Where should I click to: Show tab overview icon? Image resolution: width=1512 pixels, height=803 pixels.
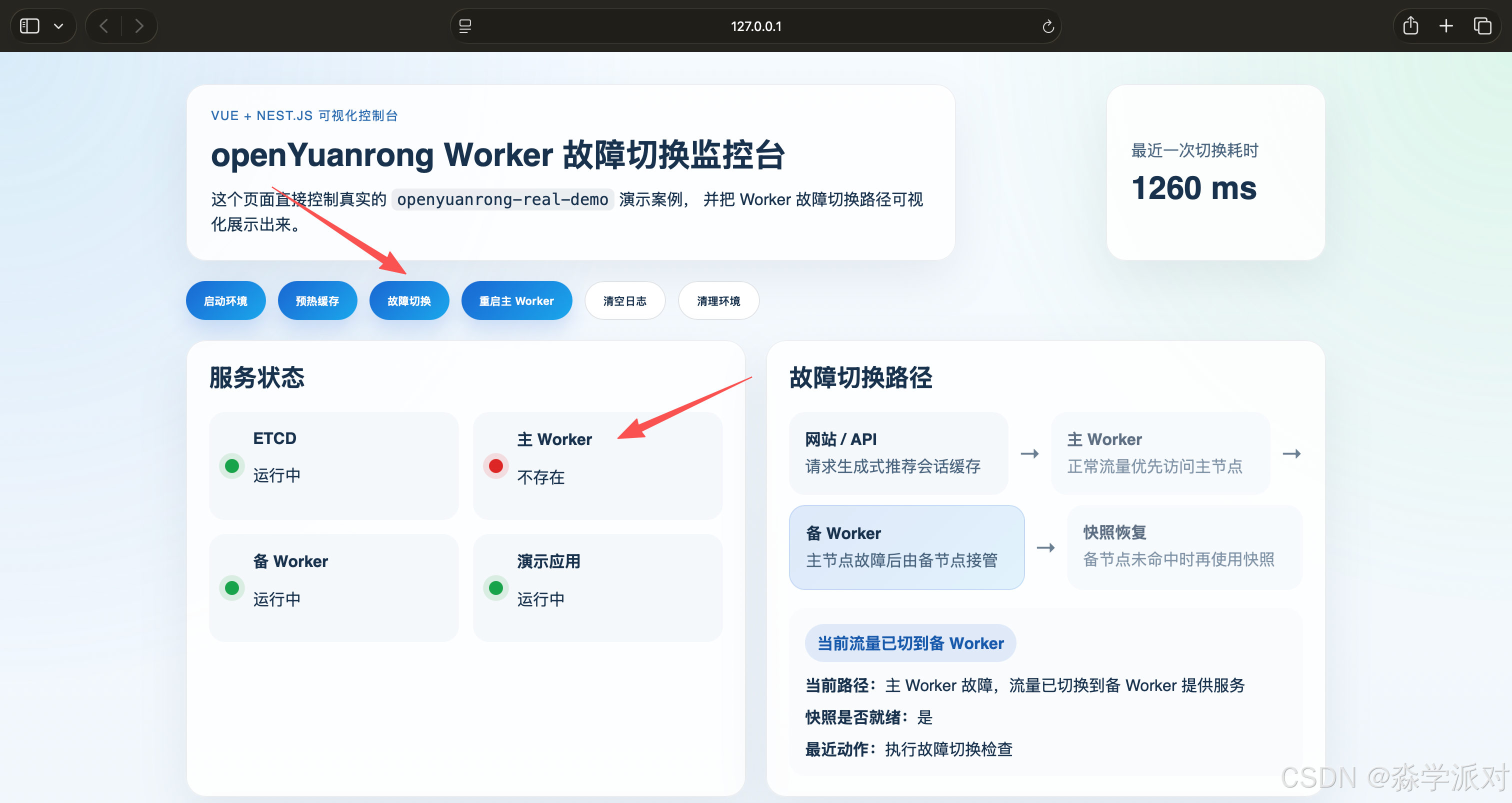pyautogui.click(x=1482, y=26)
